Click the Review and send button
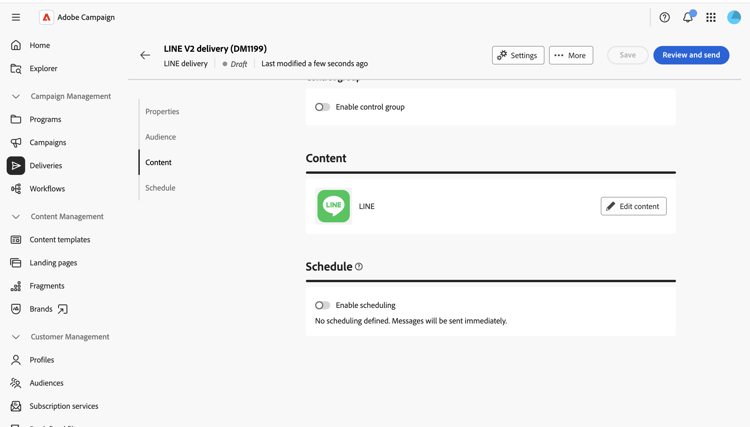Image resolution: width=750 pixels, height=427 pixels. pos(691,55)
